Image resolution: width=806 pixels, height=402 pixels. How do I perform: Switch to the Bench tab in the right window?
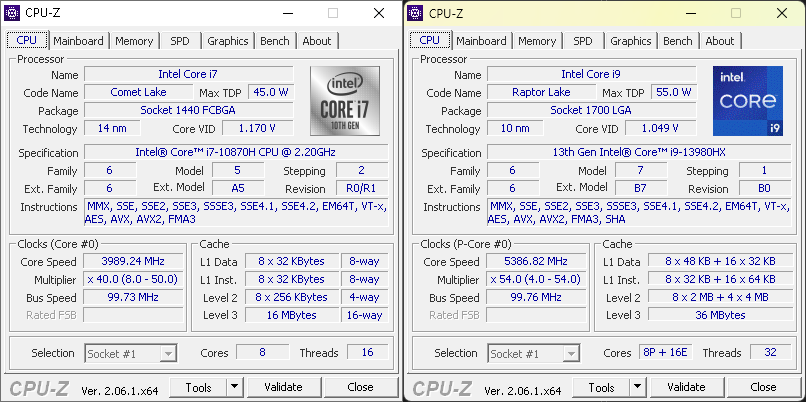coord(678,41)
